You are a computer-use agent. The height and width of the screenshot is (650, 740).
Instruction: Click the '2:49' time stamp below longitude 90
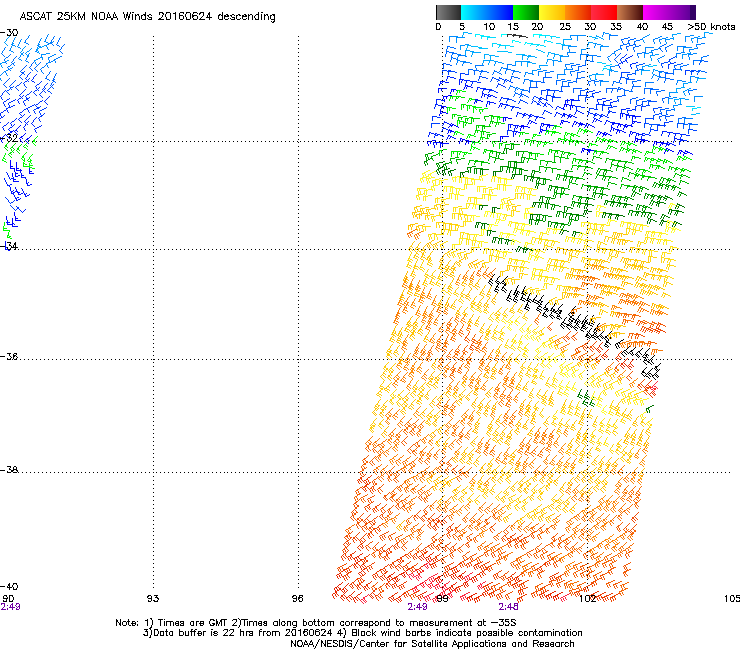[x=10, y=607]
